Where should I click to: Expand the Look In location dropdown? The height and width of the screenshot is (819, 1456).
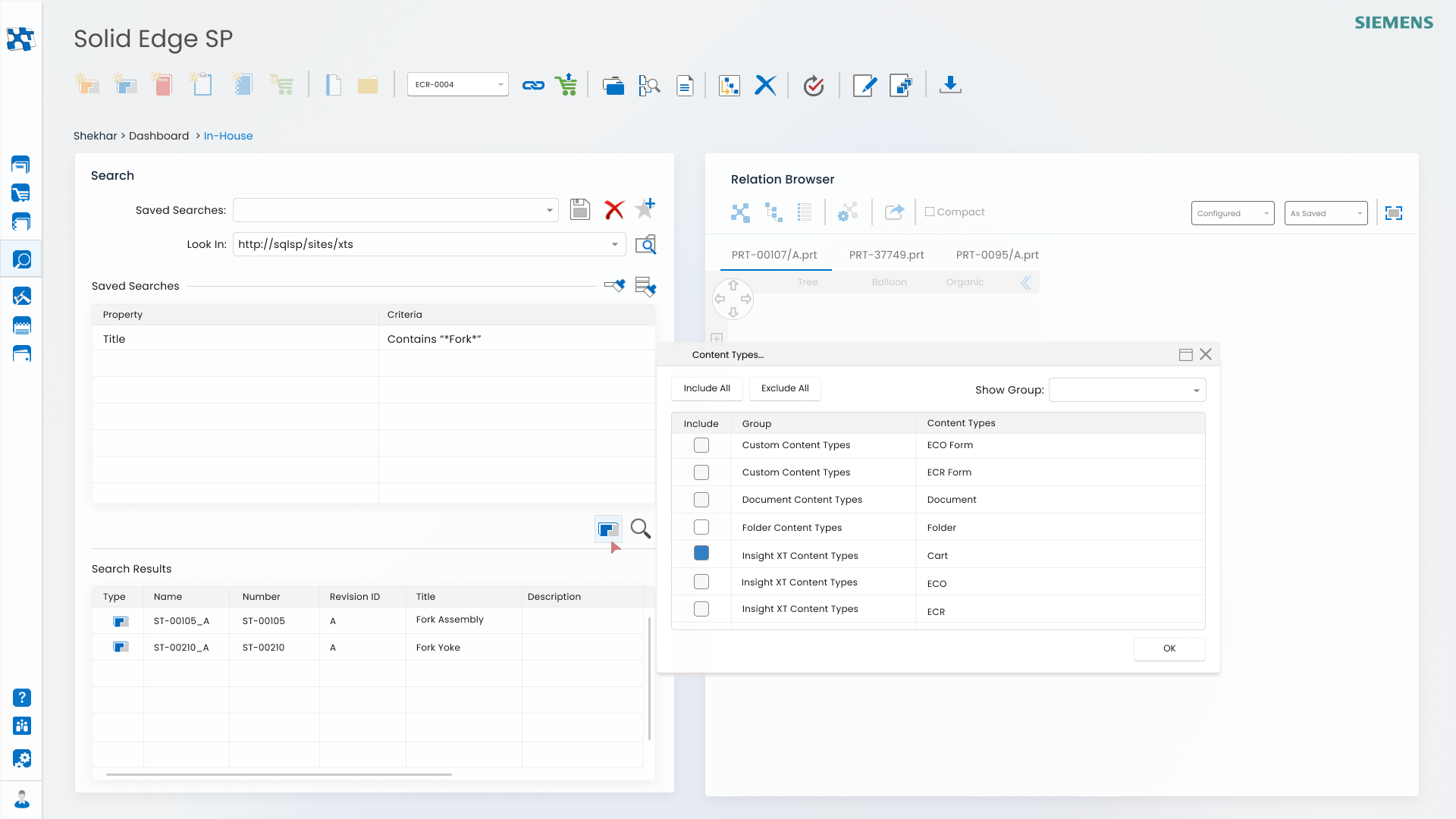(x=615, y=244)
